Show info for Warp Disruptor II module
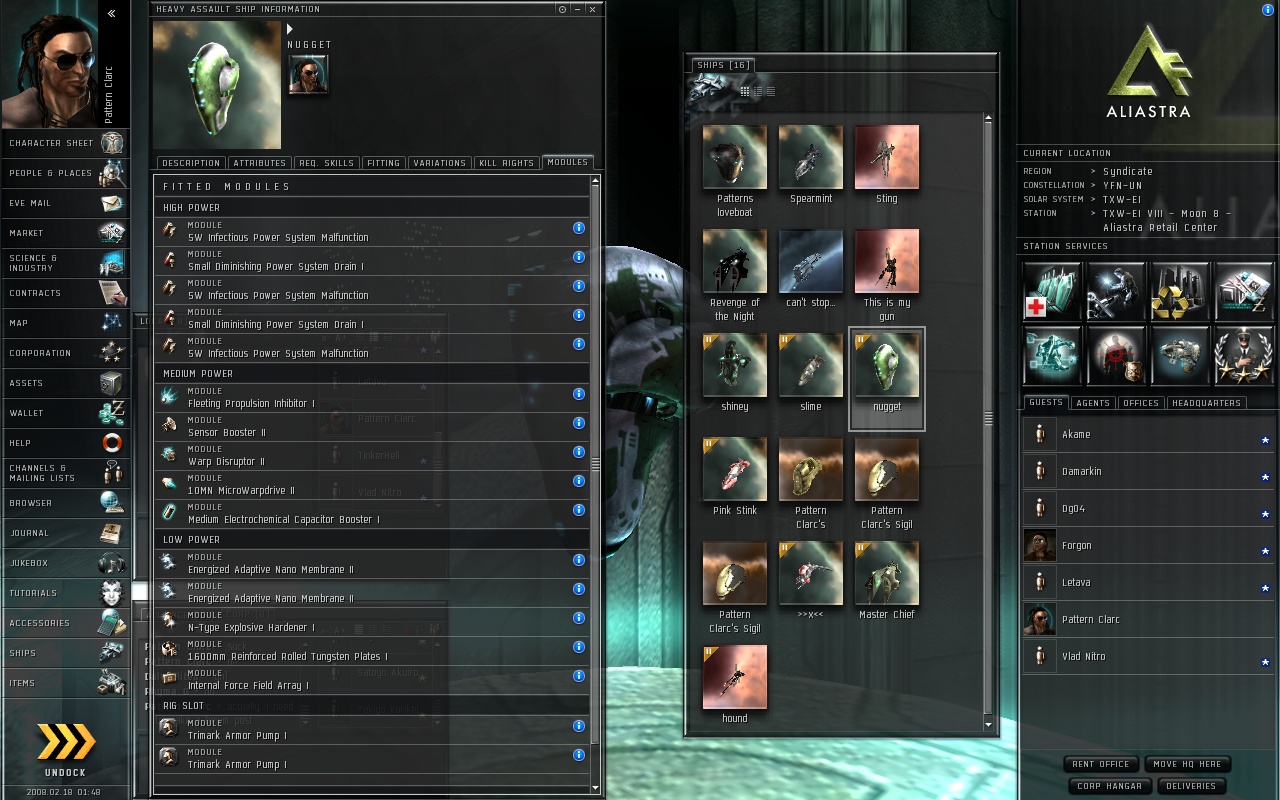1280x800 pixels. pyautogui.click(x=578, y=452)
